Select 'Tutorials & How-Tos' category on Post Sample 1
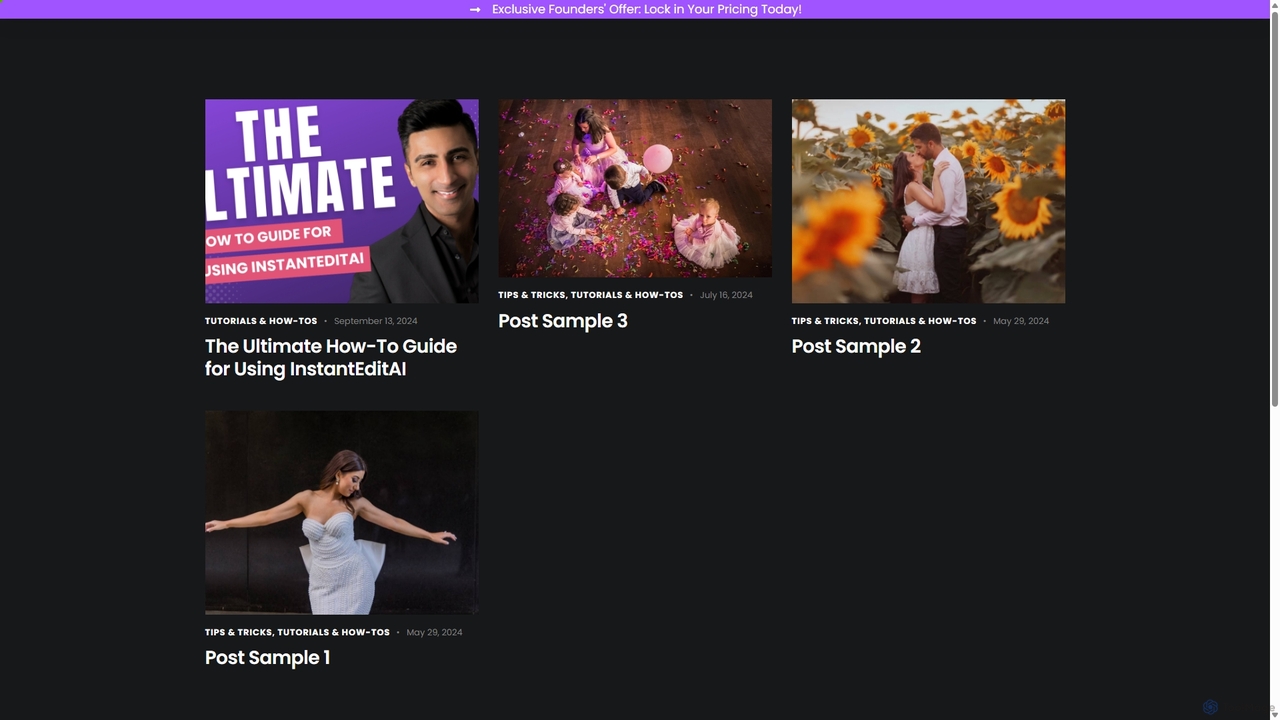Viewport: 1280px width, 720px height. [x=333, y=632]
